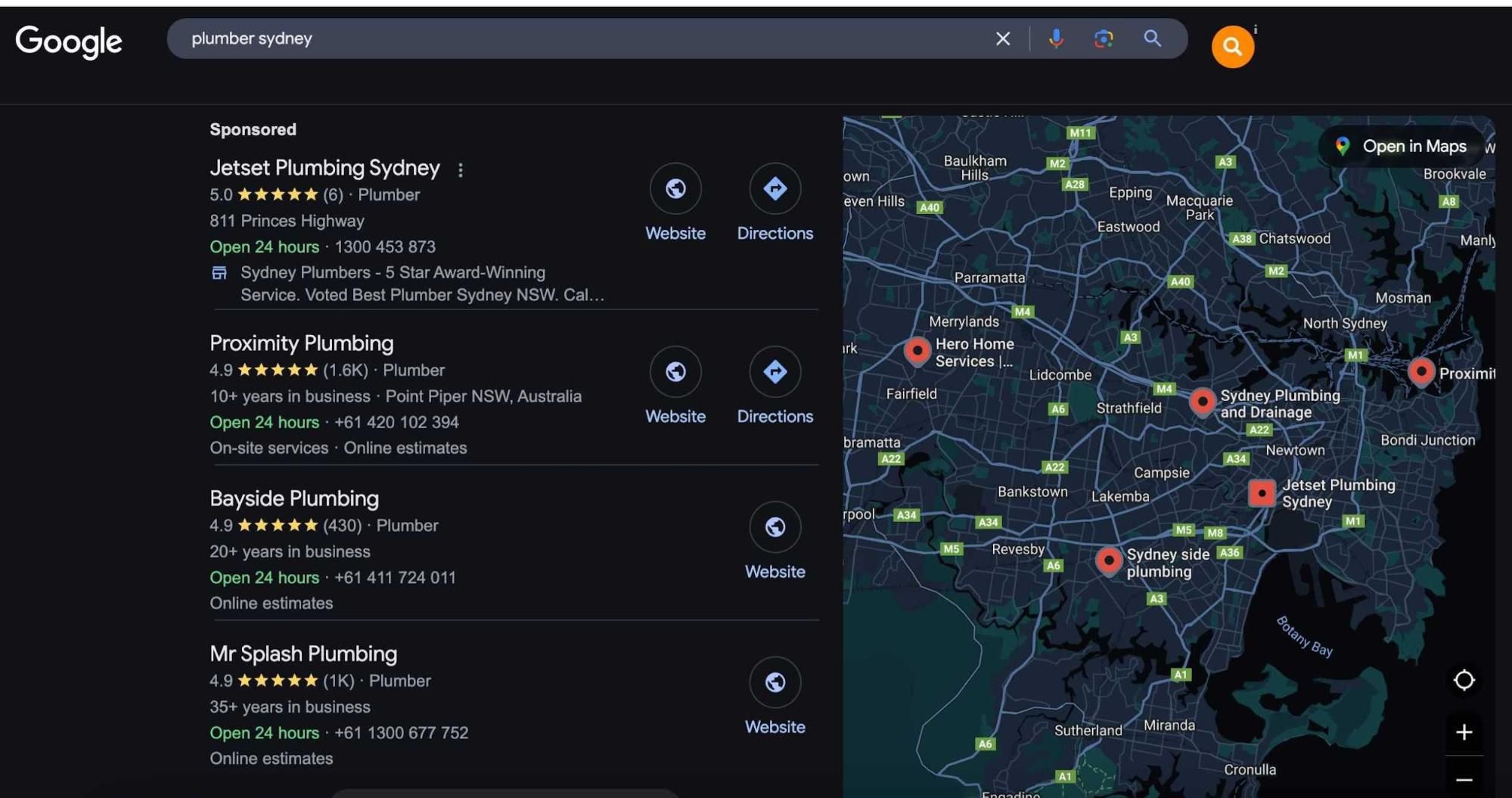The image size is (1512, 798).
Task: Click the Bayside Plumbing listing title
Action: click(293, 498)
